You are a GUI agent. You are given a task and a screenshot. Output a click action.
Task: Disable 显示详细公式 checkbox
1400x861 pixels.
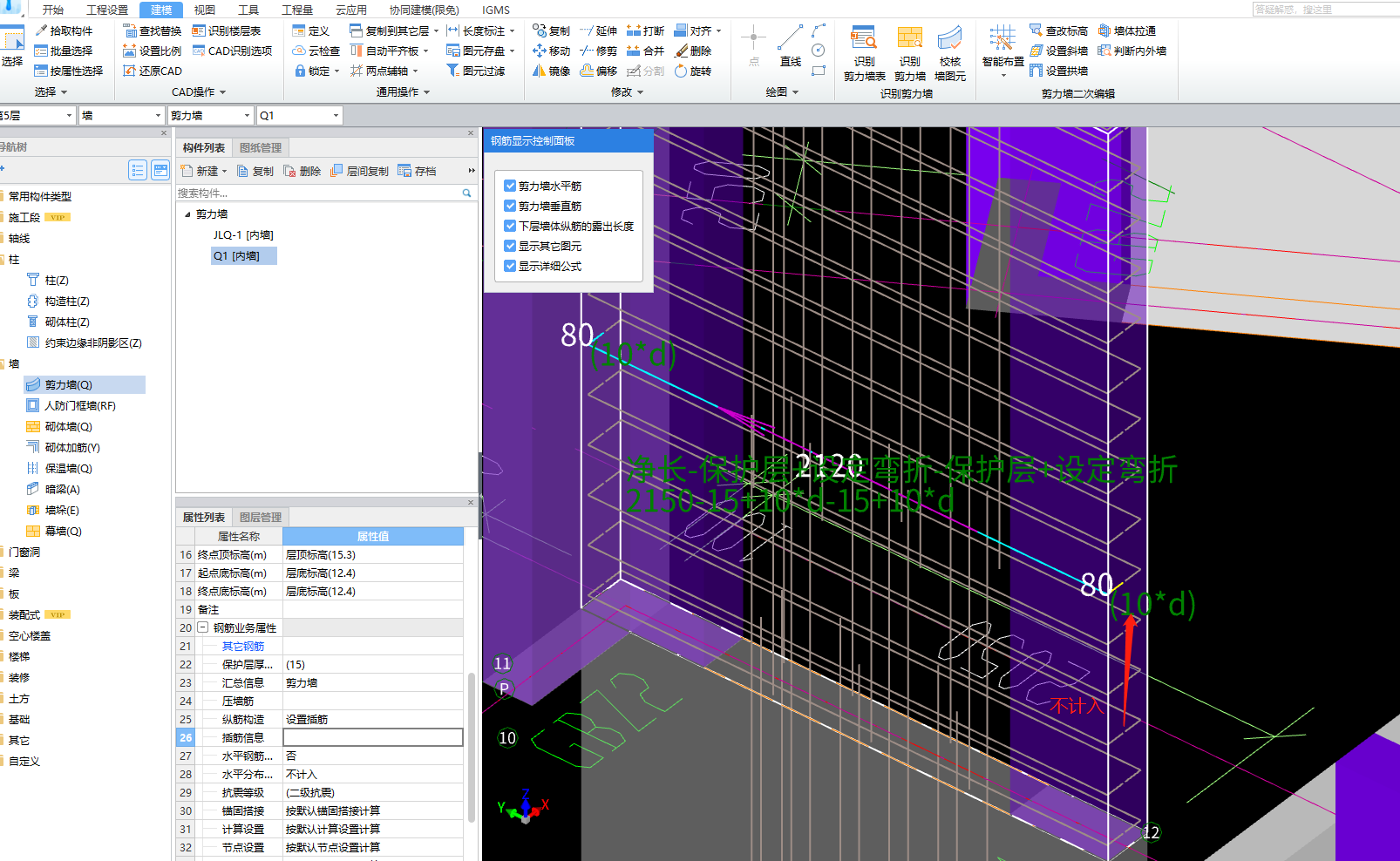click(x=510, y=266)
